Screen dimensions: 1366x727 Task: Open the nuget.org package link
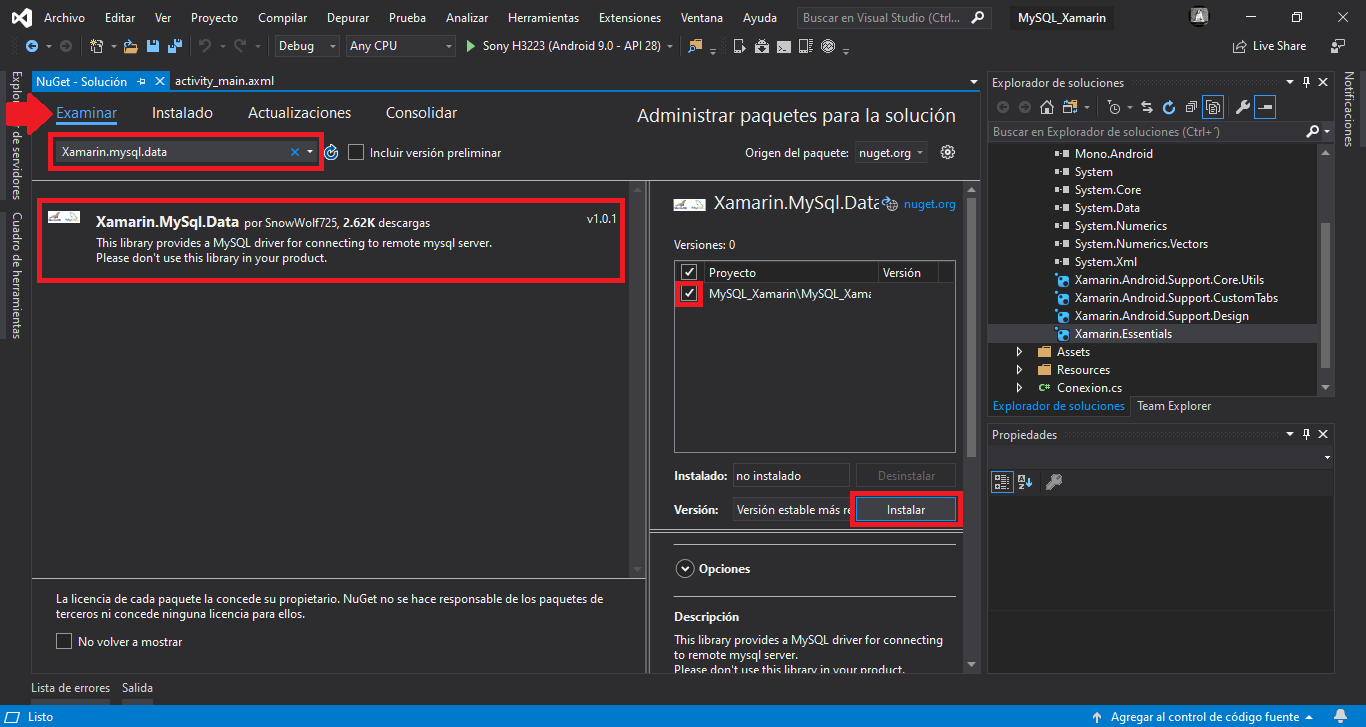tap(930, 204)
